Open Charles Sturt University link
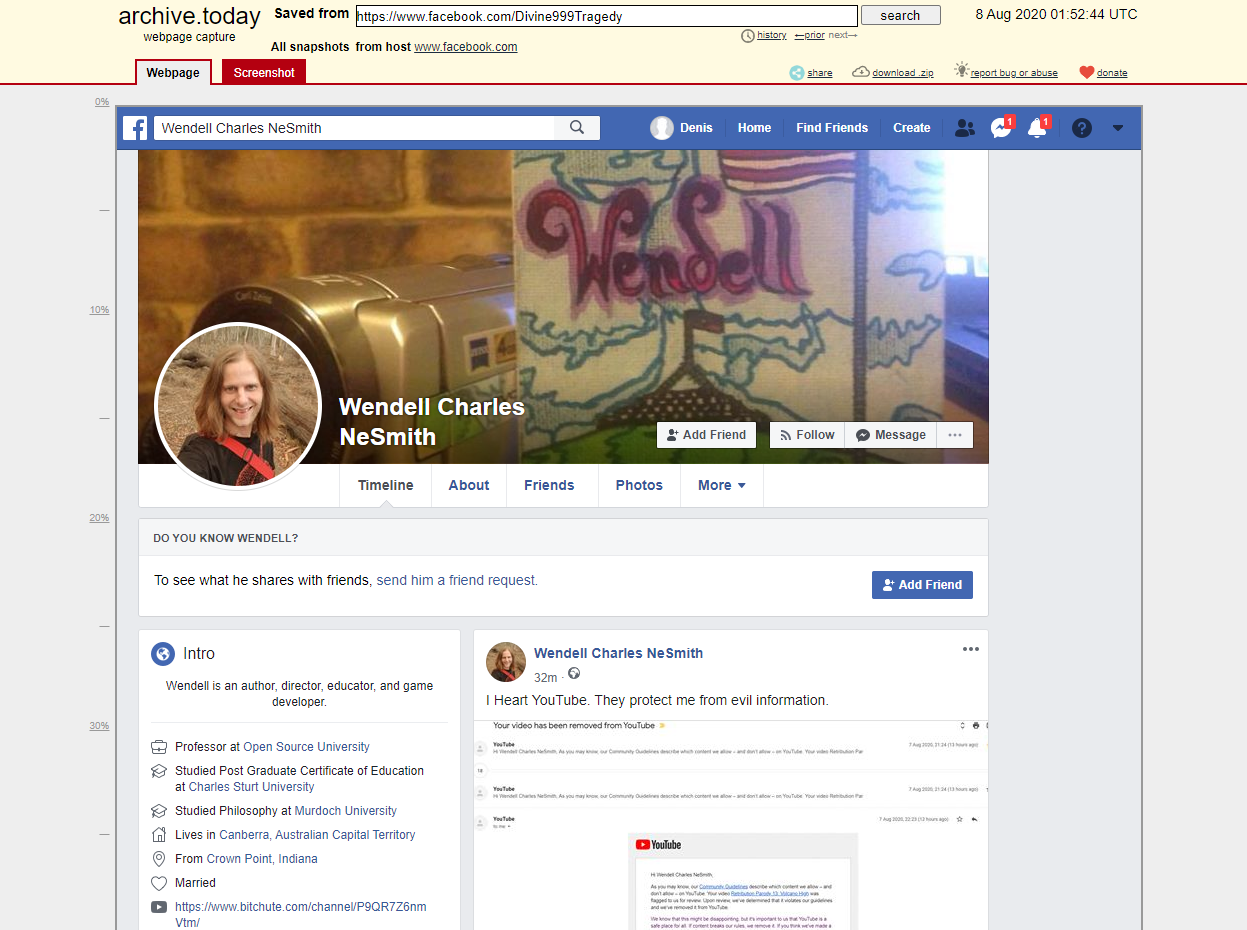 (252, 787)
